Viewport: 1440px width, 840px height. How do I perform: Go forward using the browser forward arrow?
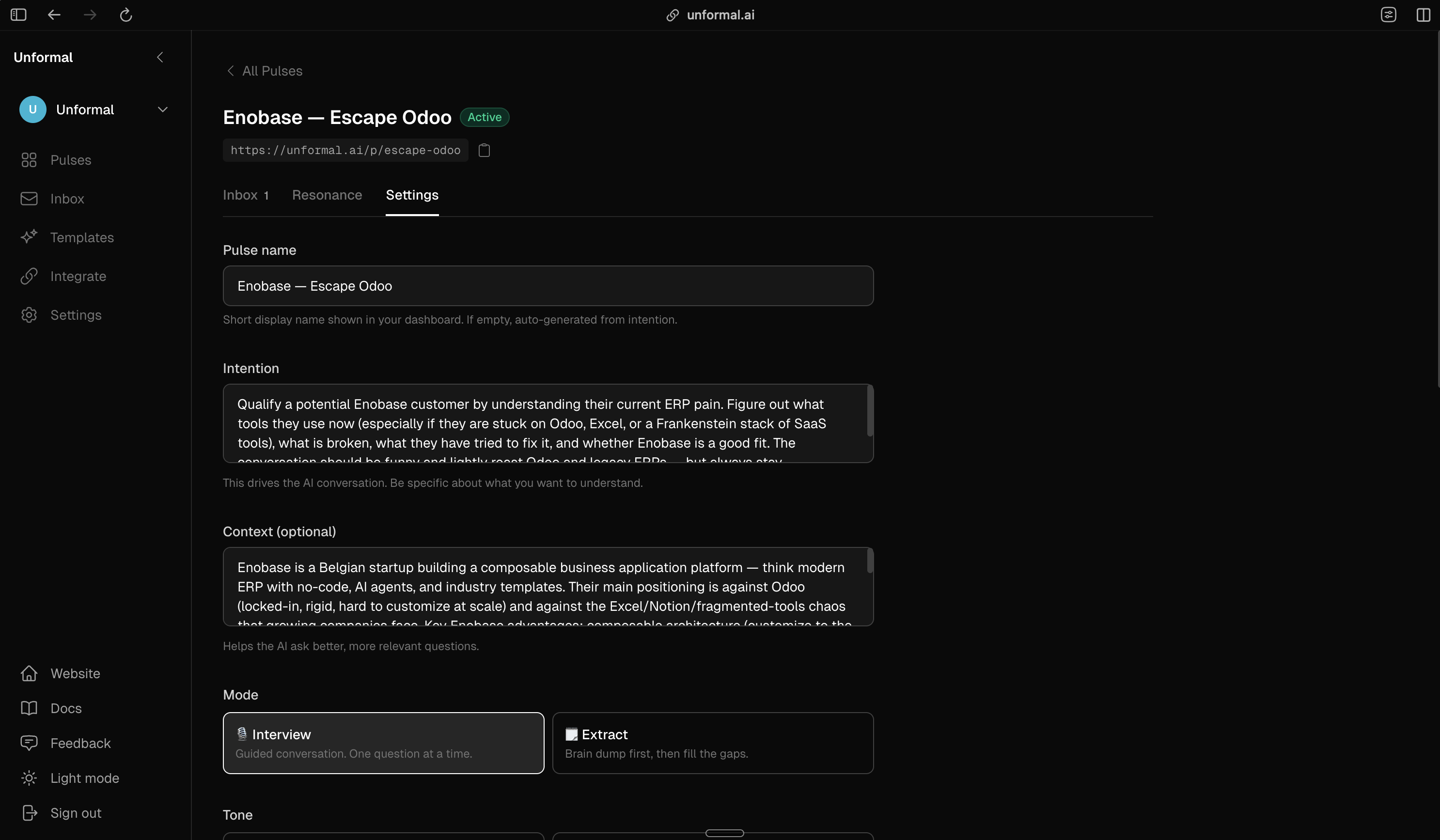90,15
